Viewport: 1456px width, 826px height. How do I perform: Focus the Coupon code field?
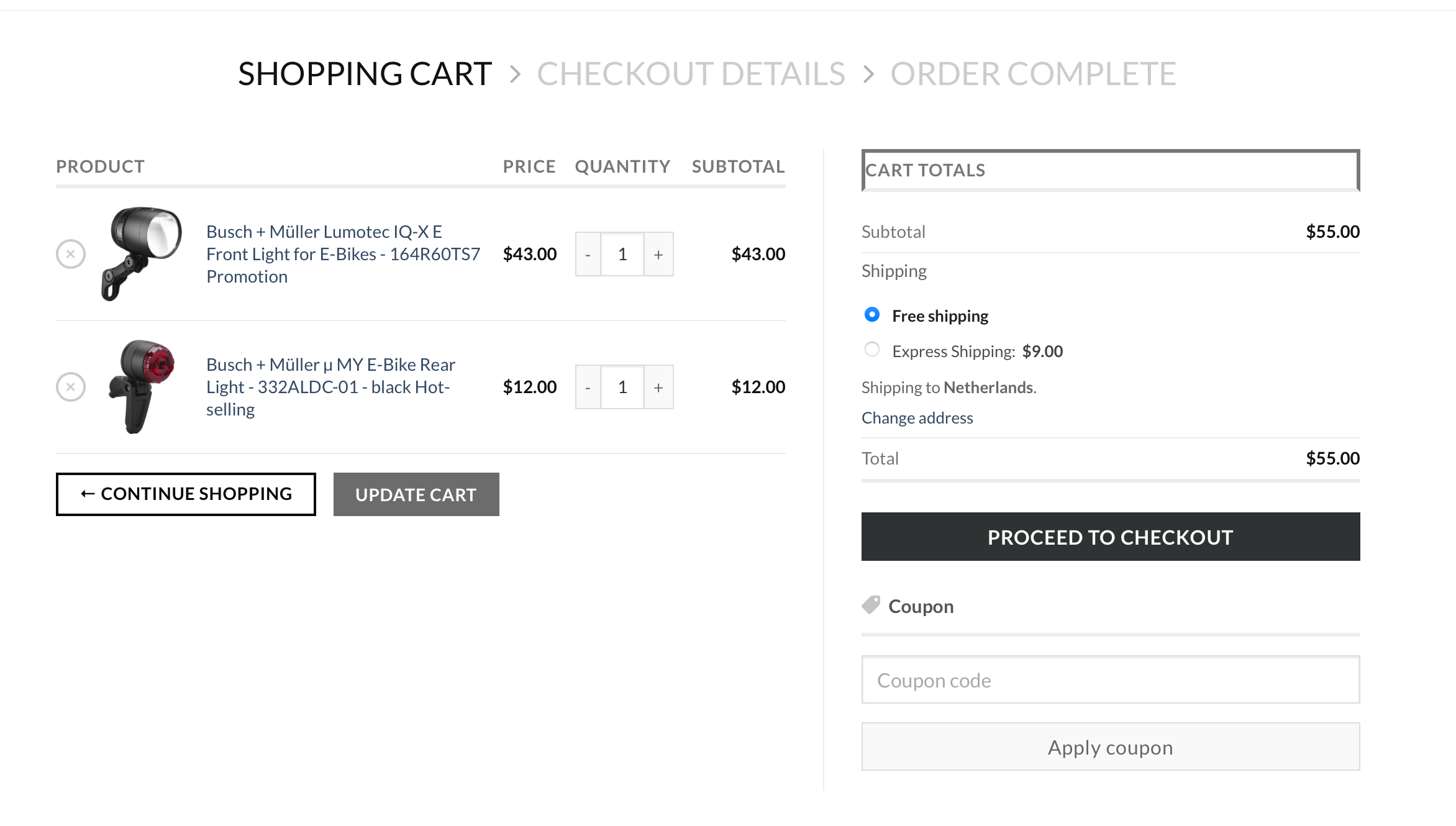tap(1110, 680)
